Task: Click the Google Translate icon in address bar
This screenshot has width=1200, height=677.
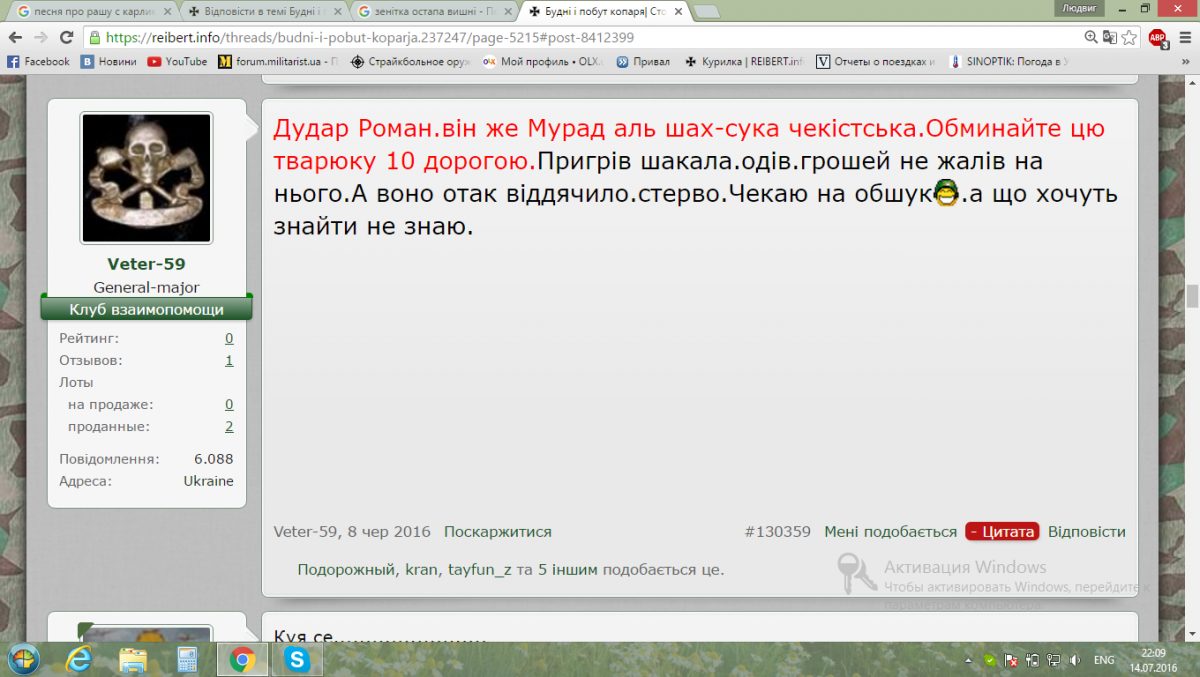Action: (x=1110, y=37)
